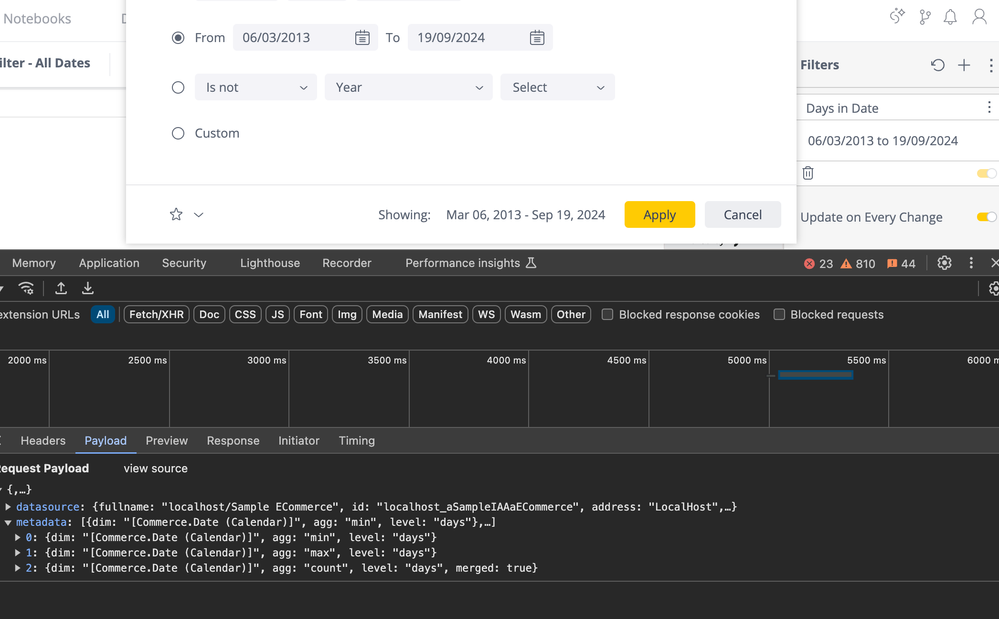The height and width of the screenshot is (619, 999).
Task: Reset filters with the undo arrow icon
Action: click(x=937, y=65)
